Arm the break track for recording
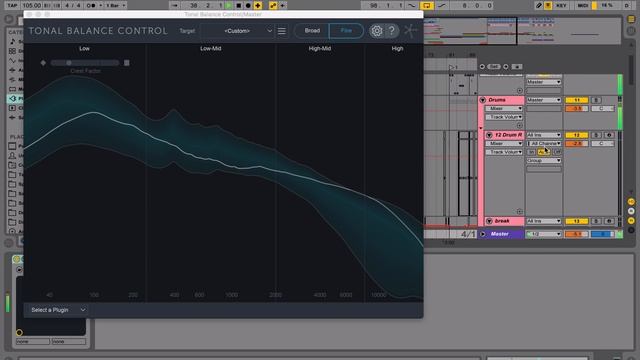 point(609,221)
